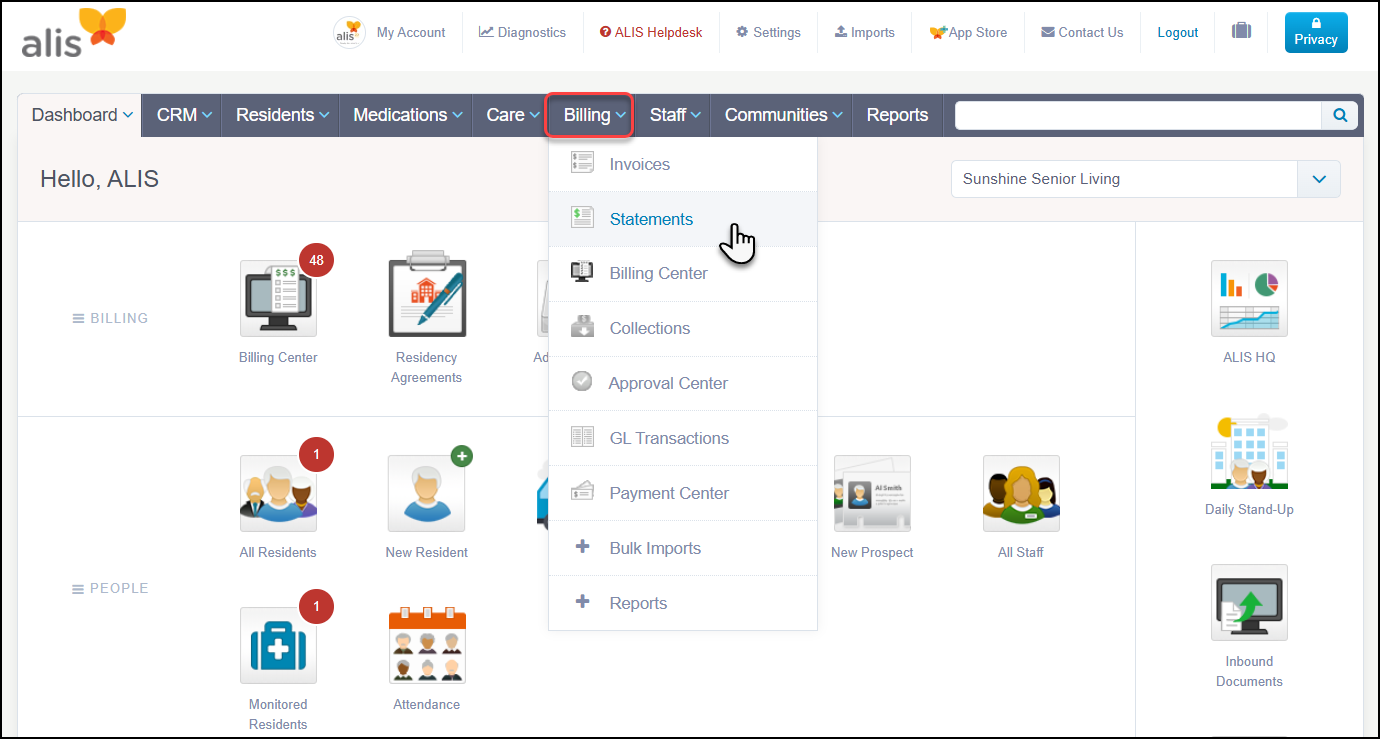Open the My Account link
1380x739 pixels.
click(411, 32)
